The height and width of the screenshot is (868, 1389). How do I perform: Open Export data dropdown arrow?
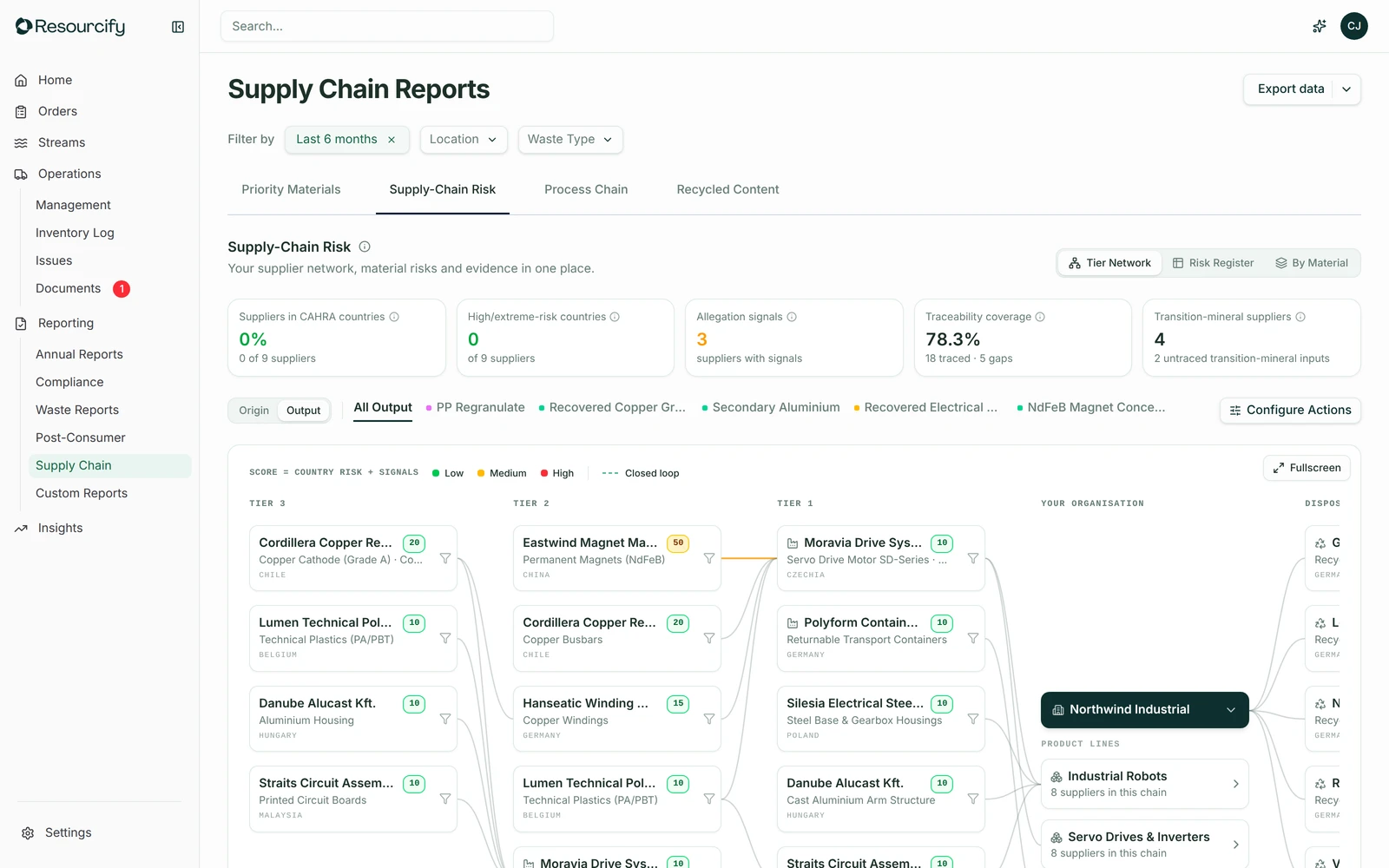[1346, 89]
